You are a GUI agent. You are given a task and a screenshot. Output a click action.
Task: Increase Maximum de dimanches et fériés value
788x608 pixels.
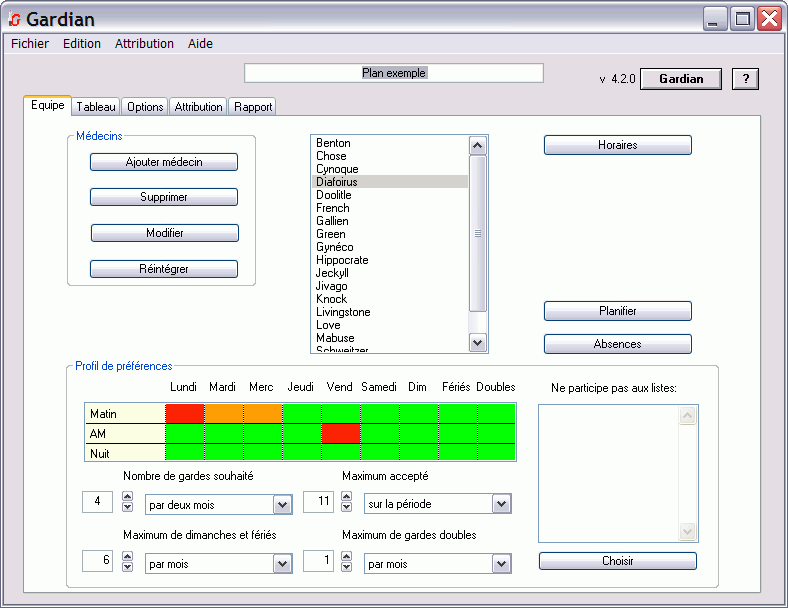(x=128, y=556)
